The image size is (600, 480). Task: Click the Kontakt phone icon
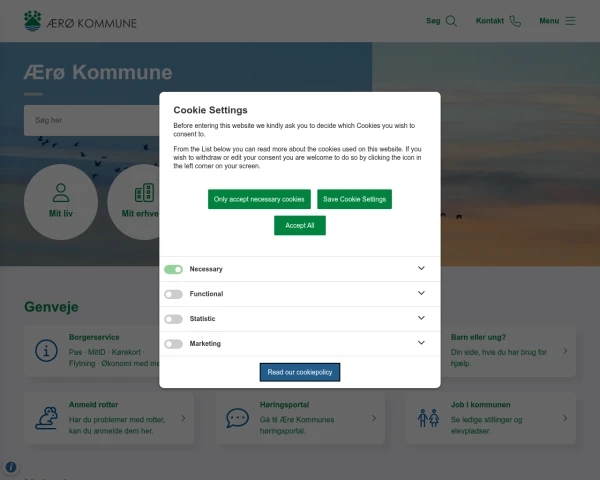click(515, 21)
